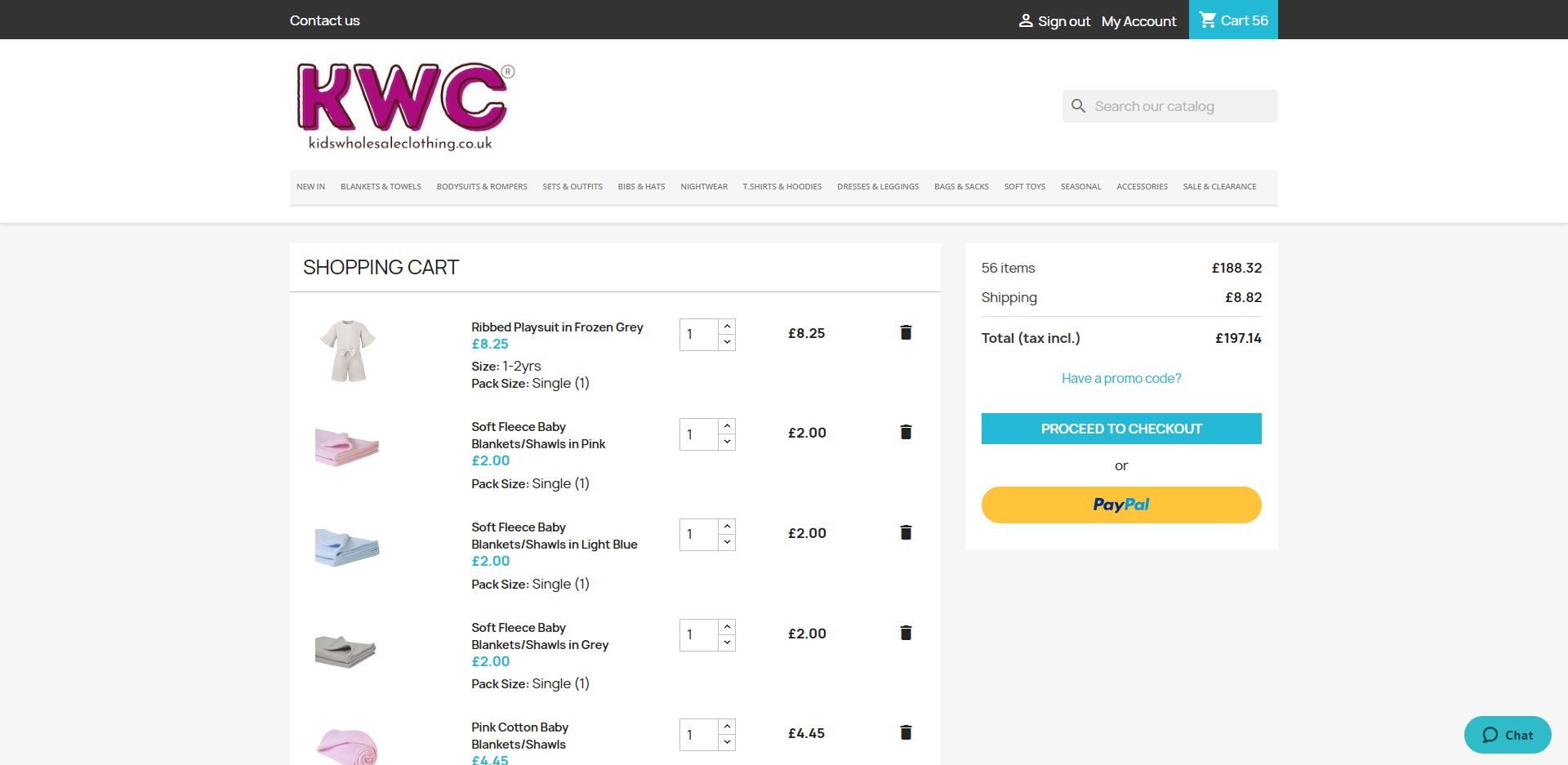Open Seasonal category
The height and width of the screenshot is (765, 1568).
point(1080,187)
